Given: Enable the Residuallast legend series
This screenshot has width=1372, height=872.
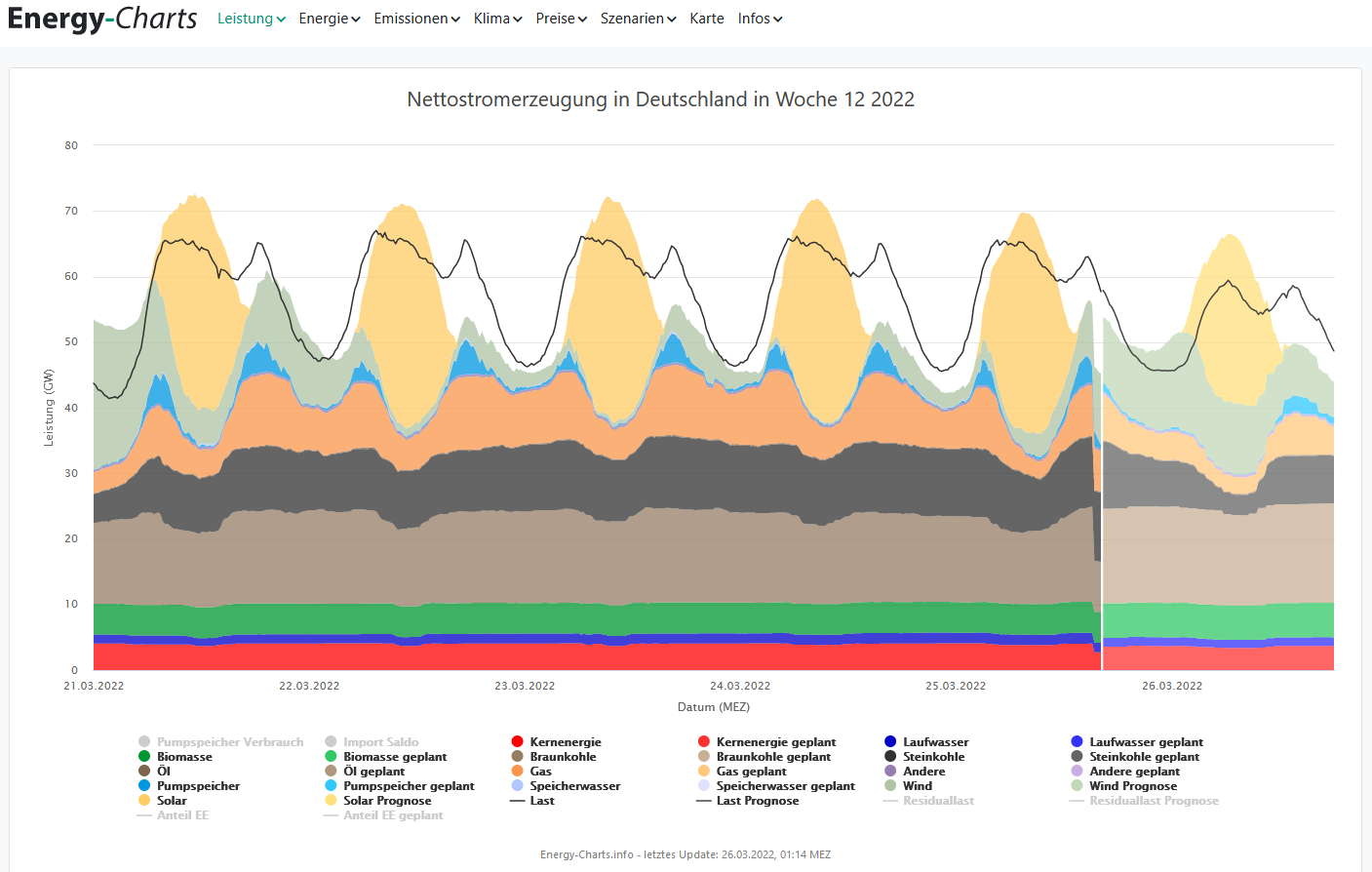Looking at the screenshot, I should [928, 801].
